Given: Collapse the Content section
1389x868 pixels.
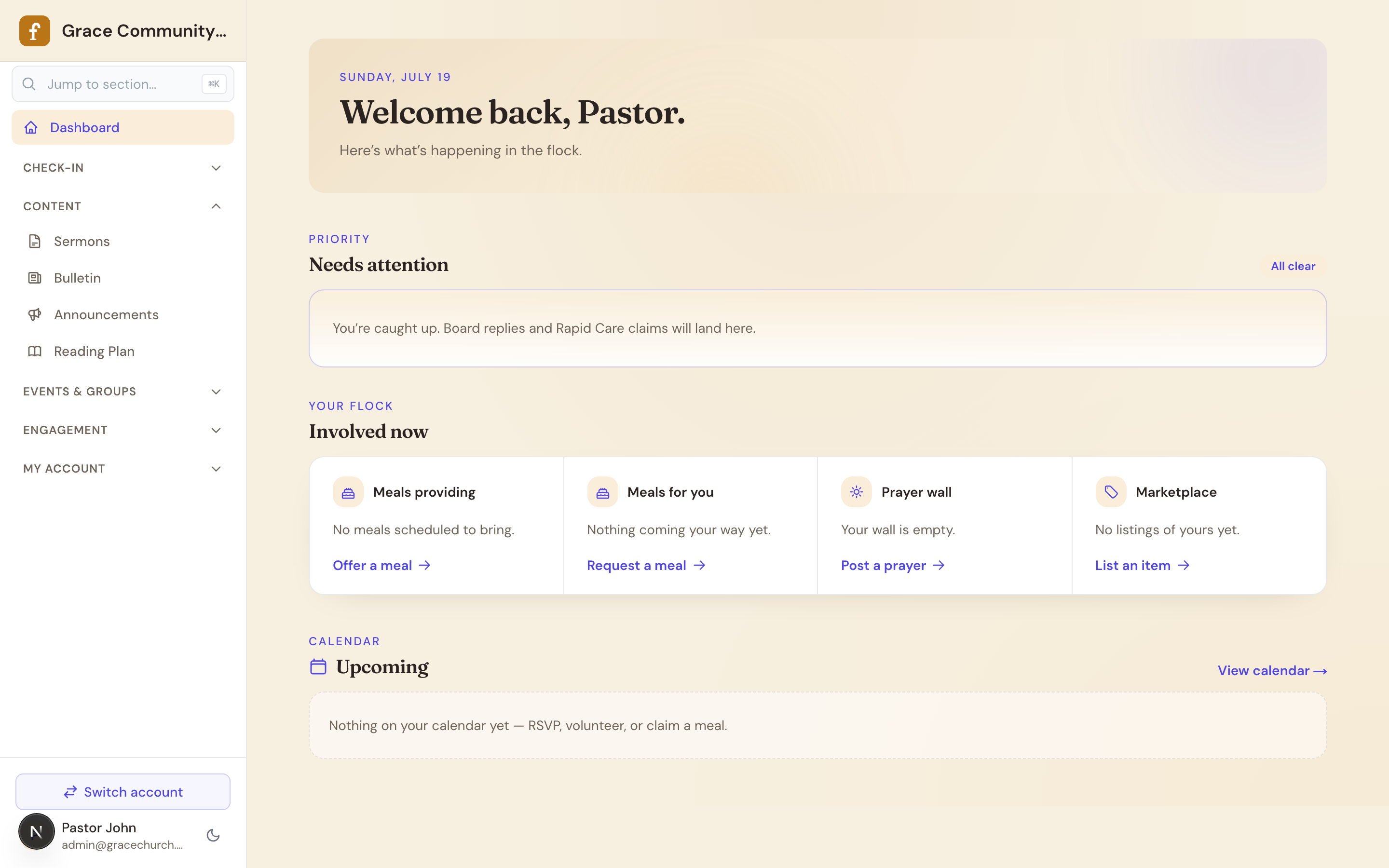Looking at the screenshot, I should 123,206.
